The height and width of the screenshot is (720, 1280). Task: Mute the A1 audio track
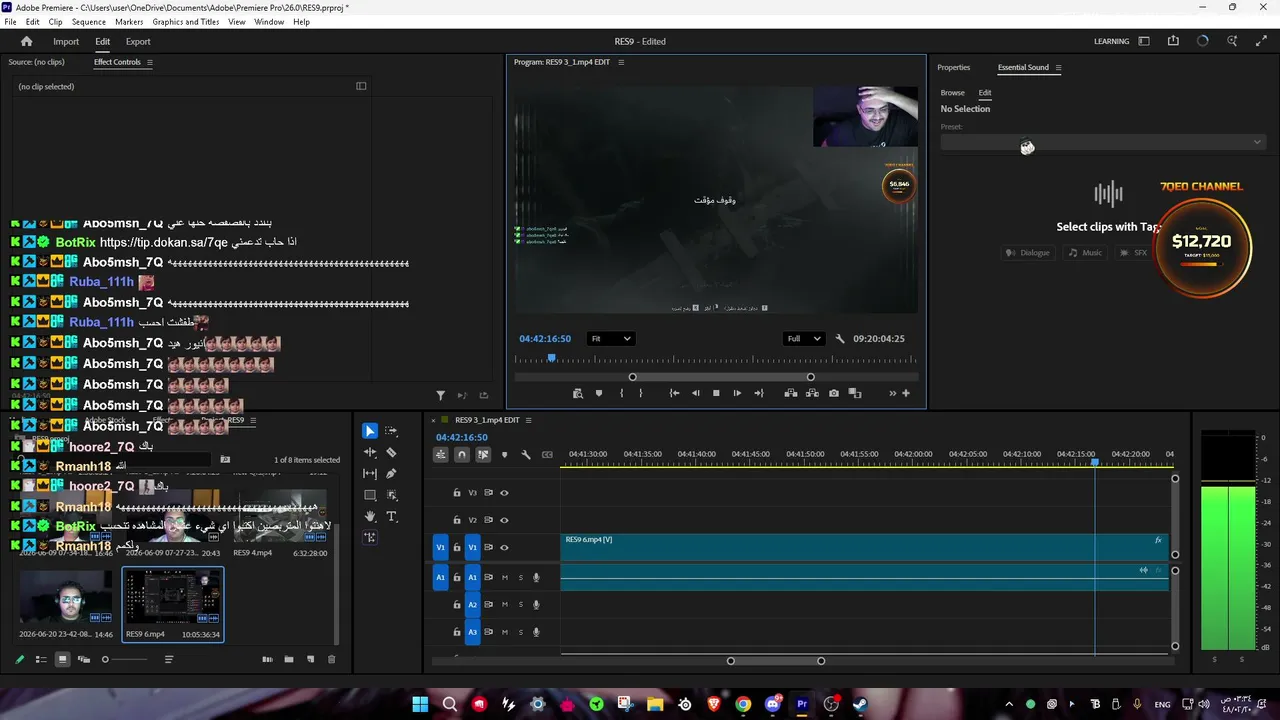504,577
